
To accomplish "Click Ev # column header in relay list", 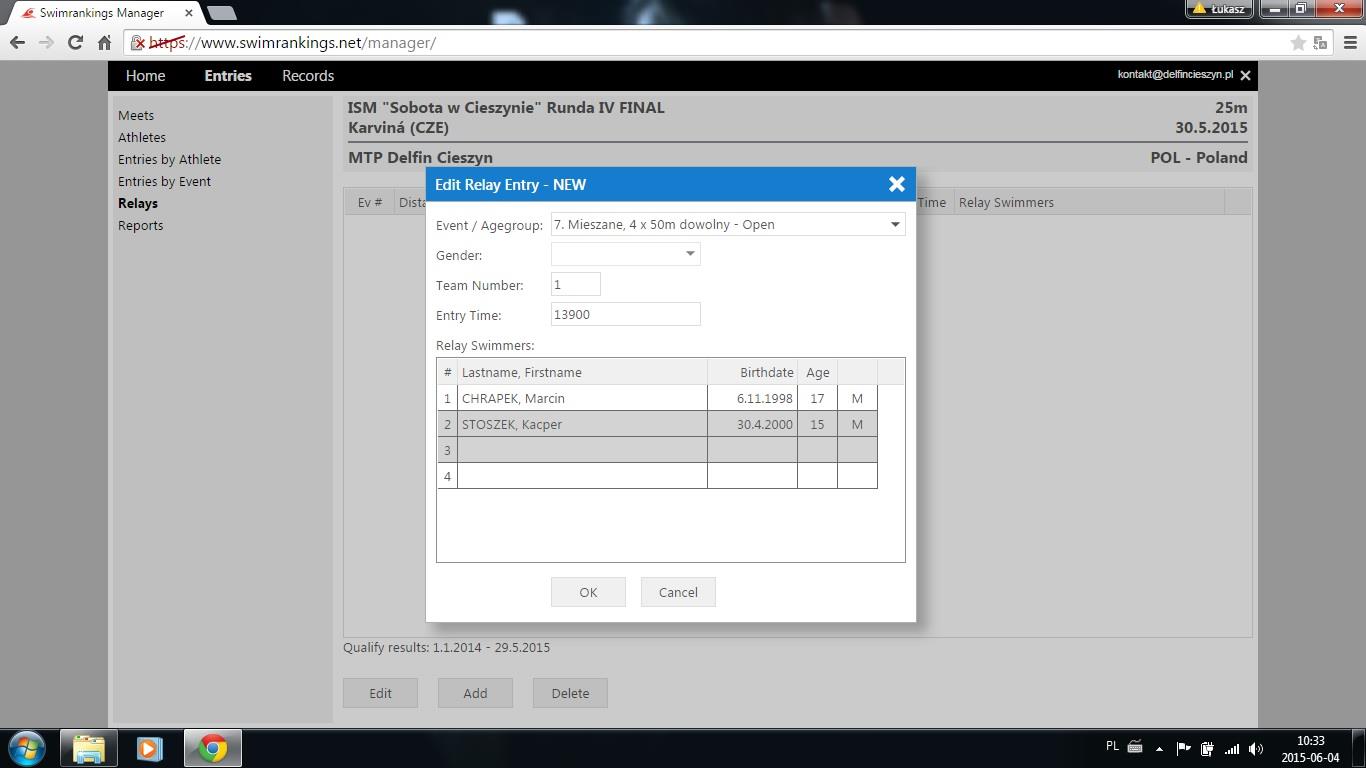I will 370,202.
